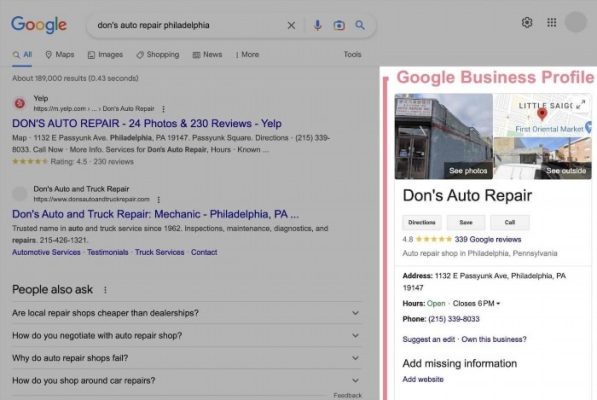The height and width of the screenshot is (400, 597).
Task: Open the Testimonials sitelink
Action: pos(108,252)
